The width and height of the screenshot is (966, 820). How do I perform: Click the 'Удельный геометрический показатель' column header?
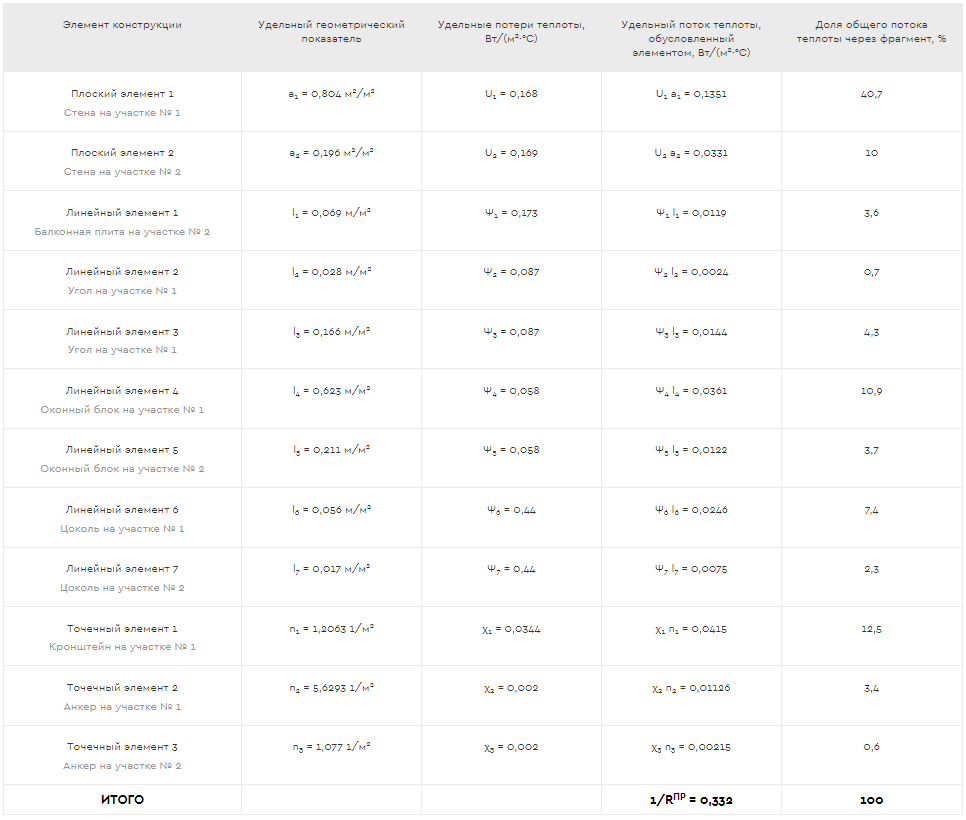coord(331,32)
